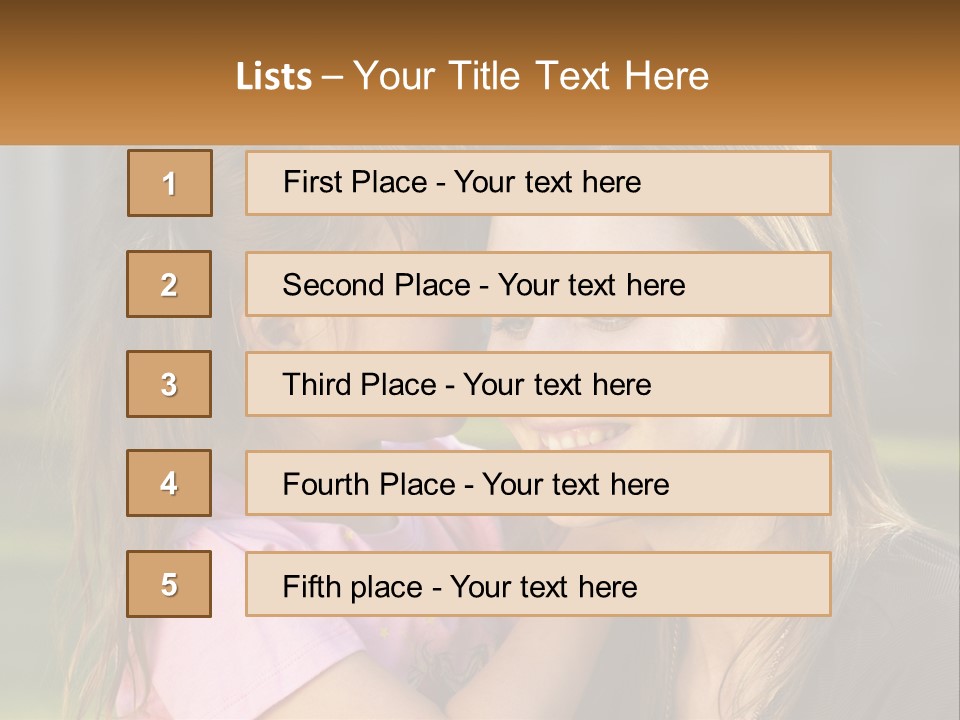Select the Your Title Text Here heading
Screen dimensions: 960x720
click(531, 76)
